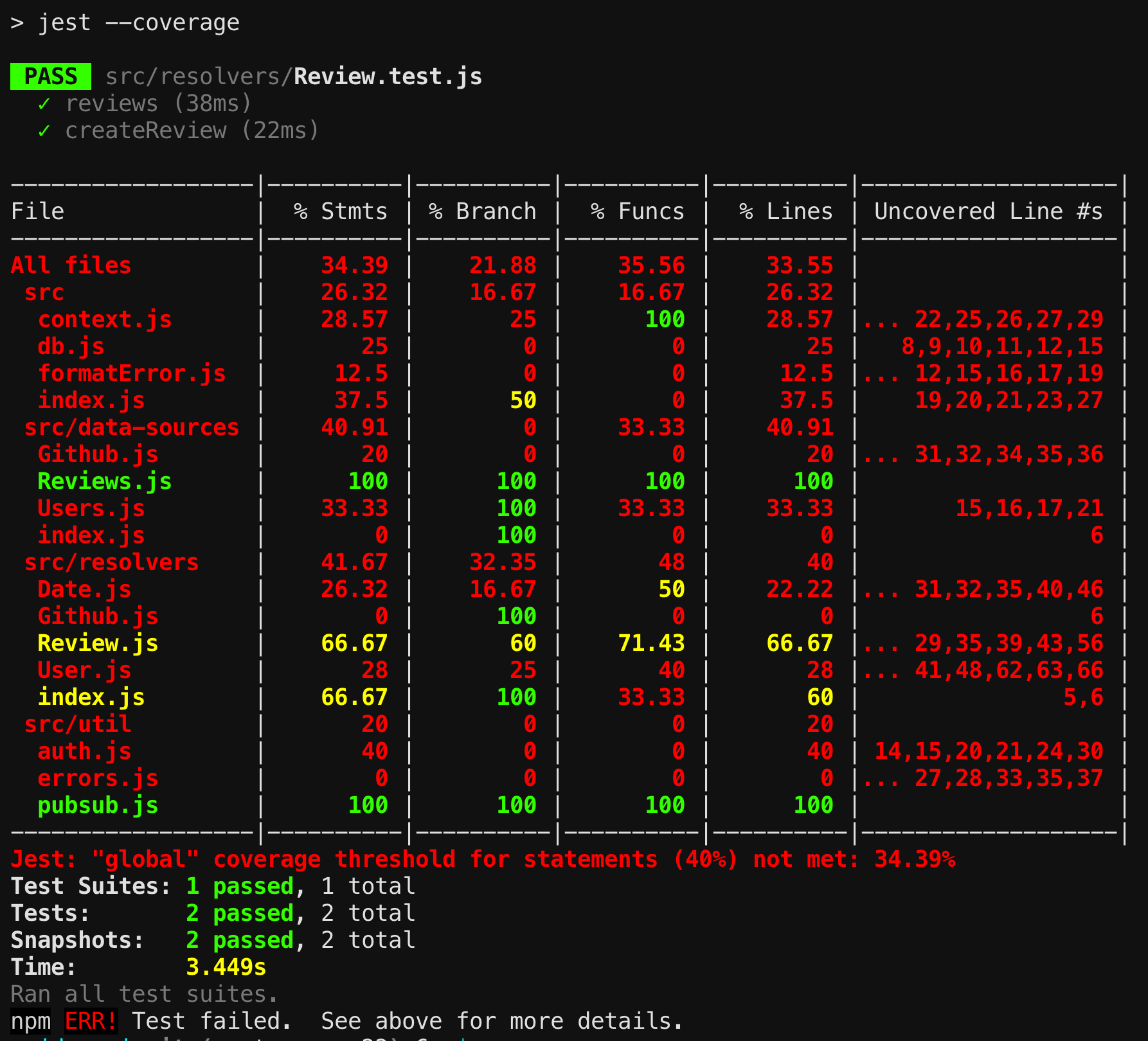
Task: Click the 'formatError.js' file name
Action: 132,373
